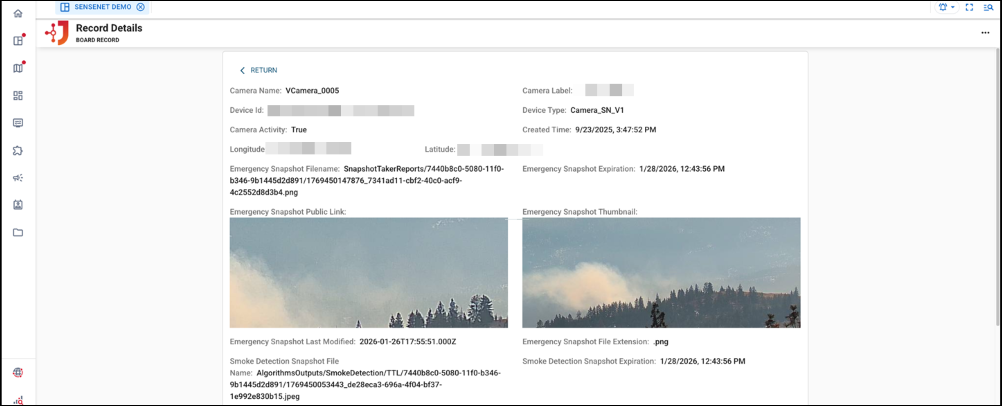1002x406 pixels.
Task: Open the Emergency Snapshot Thumbnail image
Action: [661, 273]
